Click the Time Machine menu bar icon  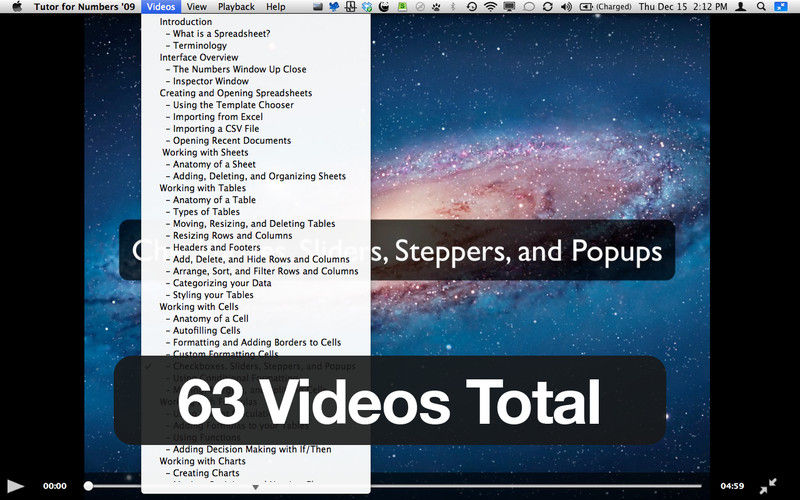472,7
